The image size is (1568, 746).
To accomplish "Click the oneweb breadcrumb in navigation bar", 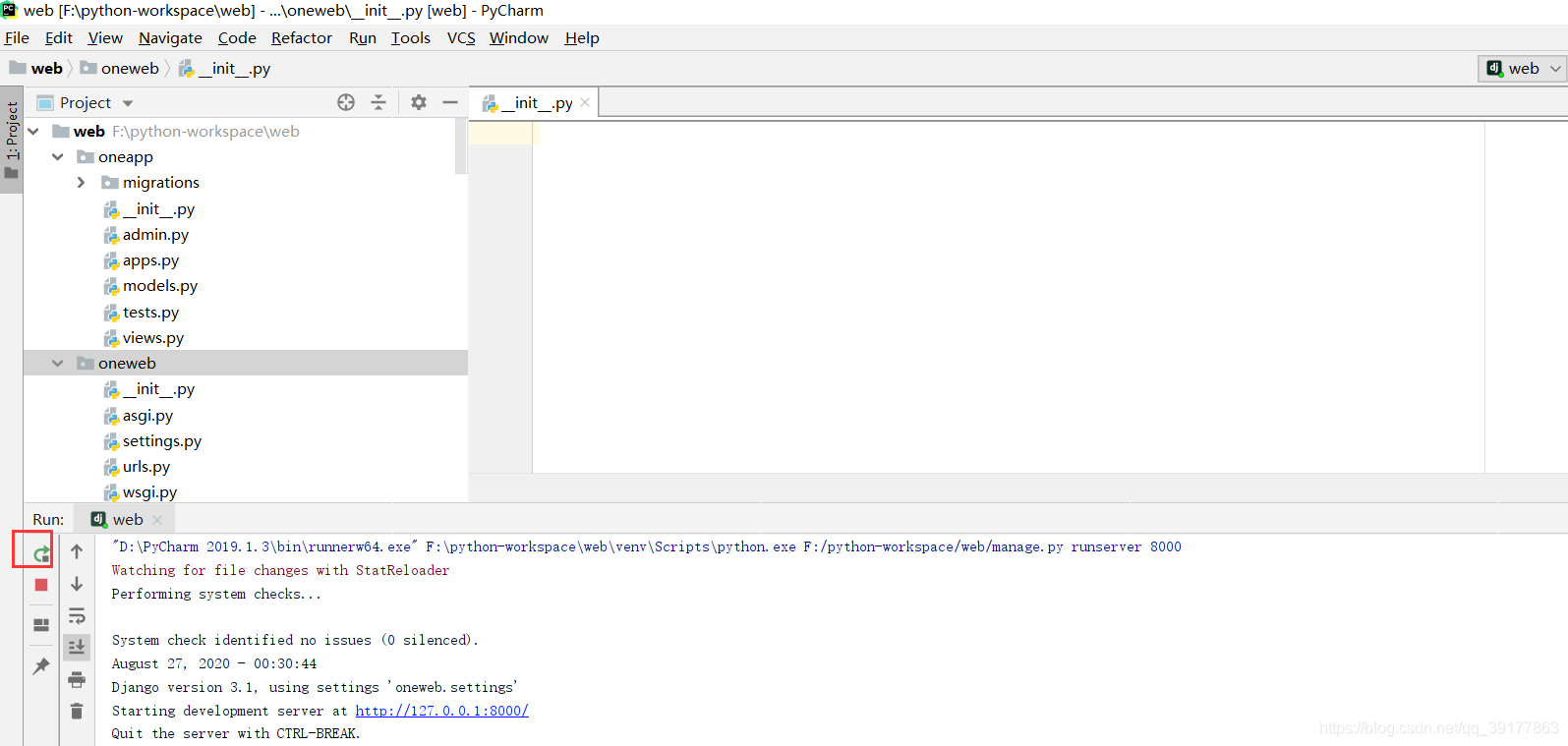I will click(x=120, y=68).
